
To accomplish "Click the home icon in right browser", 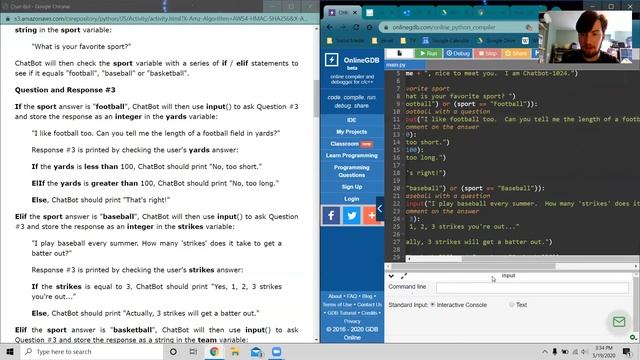I will point(369,27).
